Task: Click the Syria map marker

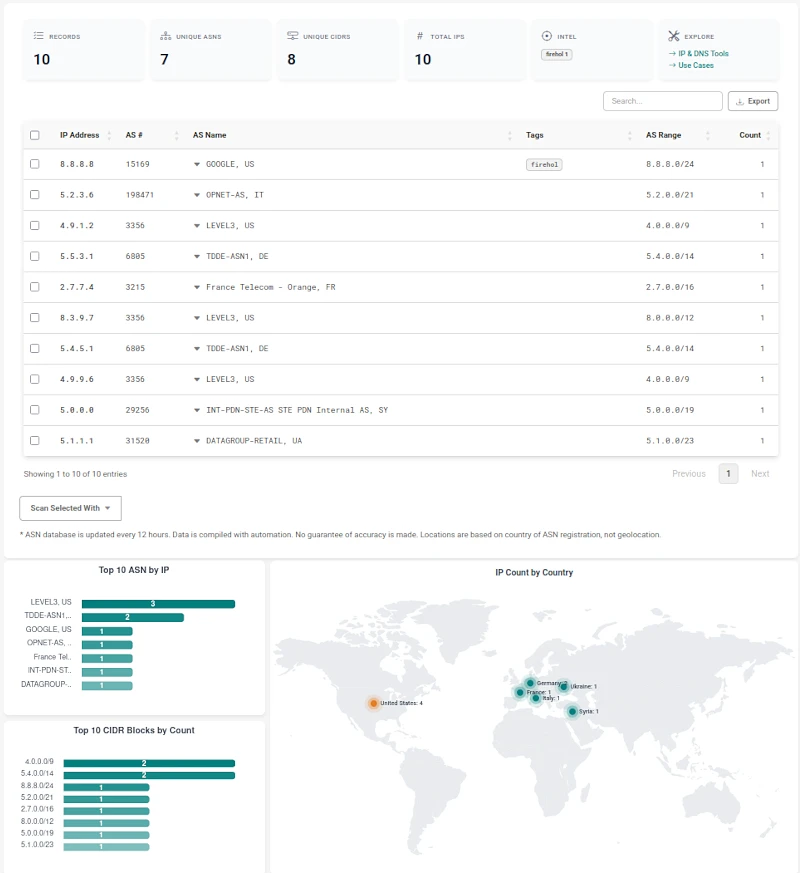Action: pos(572,711)
